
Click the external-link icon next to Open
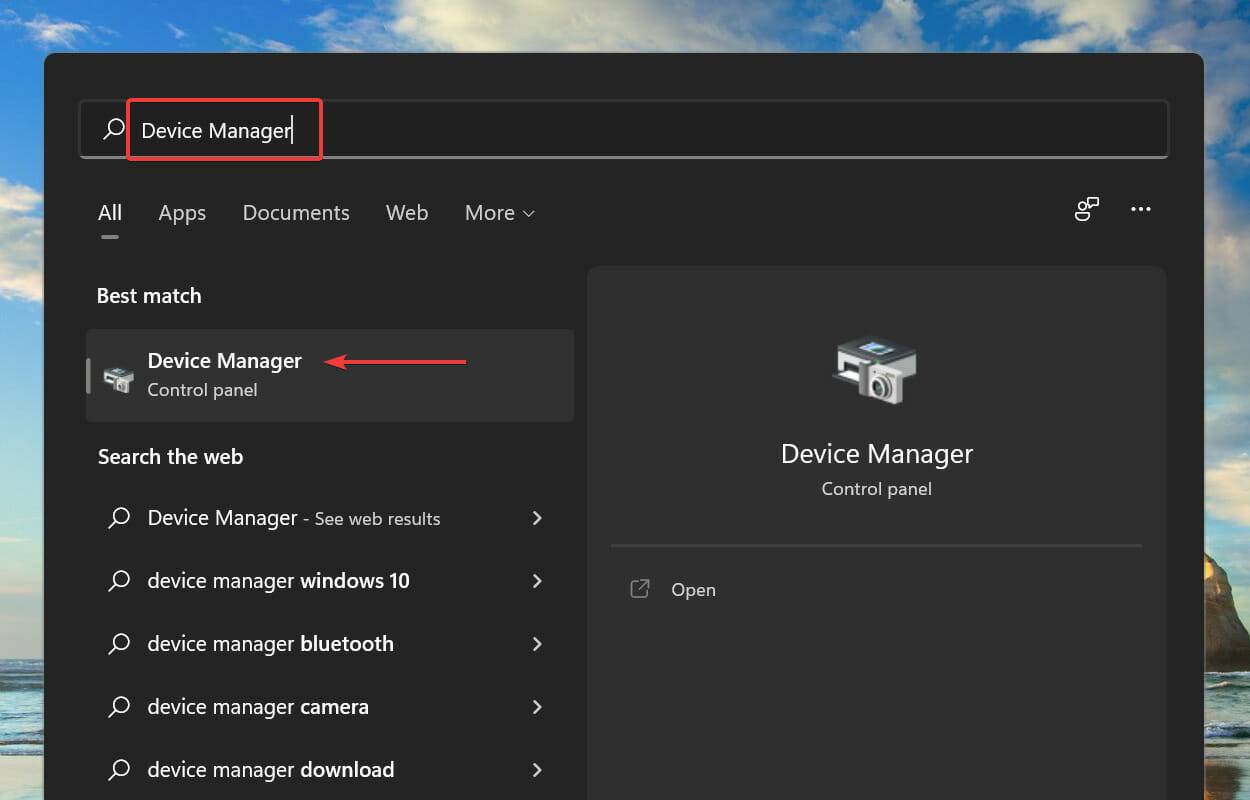[x=639, y=589]
